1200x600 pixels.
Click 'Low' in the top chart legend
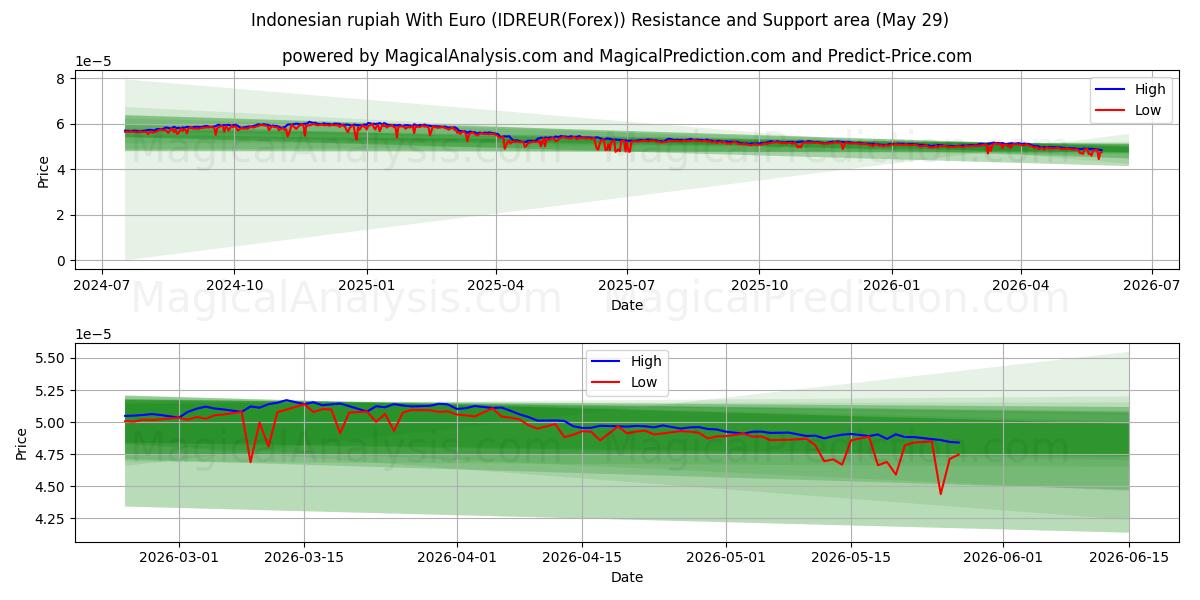pyautogui.click(x=1148, y=110)
